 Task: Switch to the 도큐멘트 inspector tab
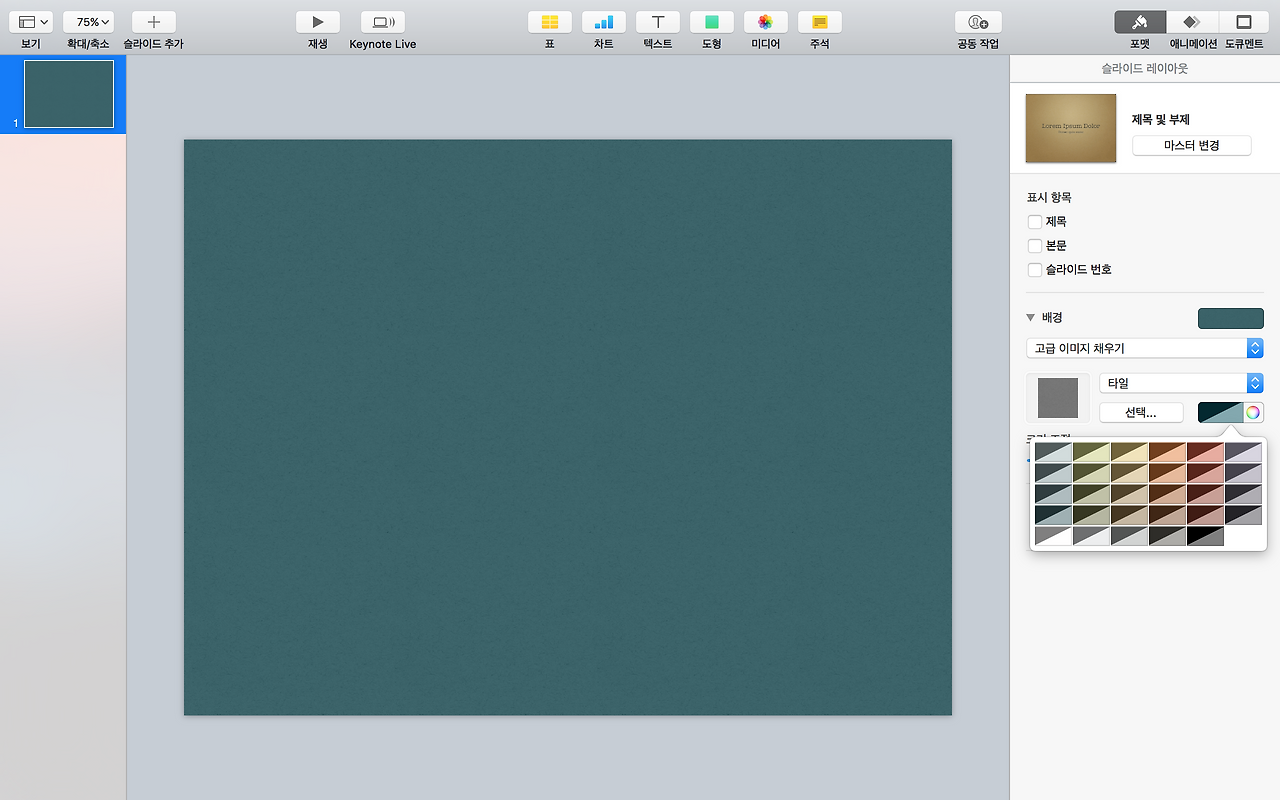coord(1244,22)
